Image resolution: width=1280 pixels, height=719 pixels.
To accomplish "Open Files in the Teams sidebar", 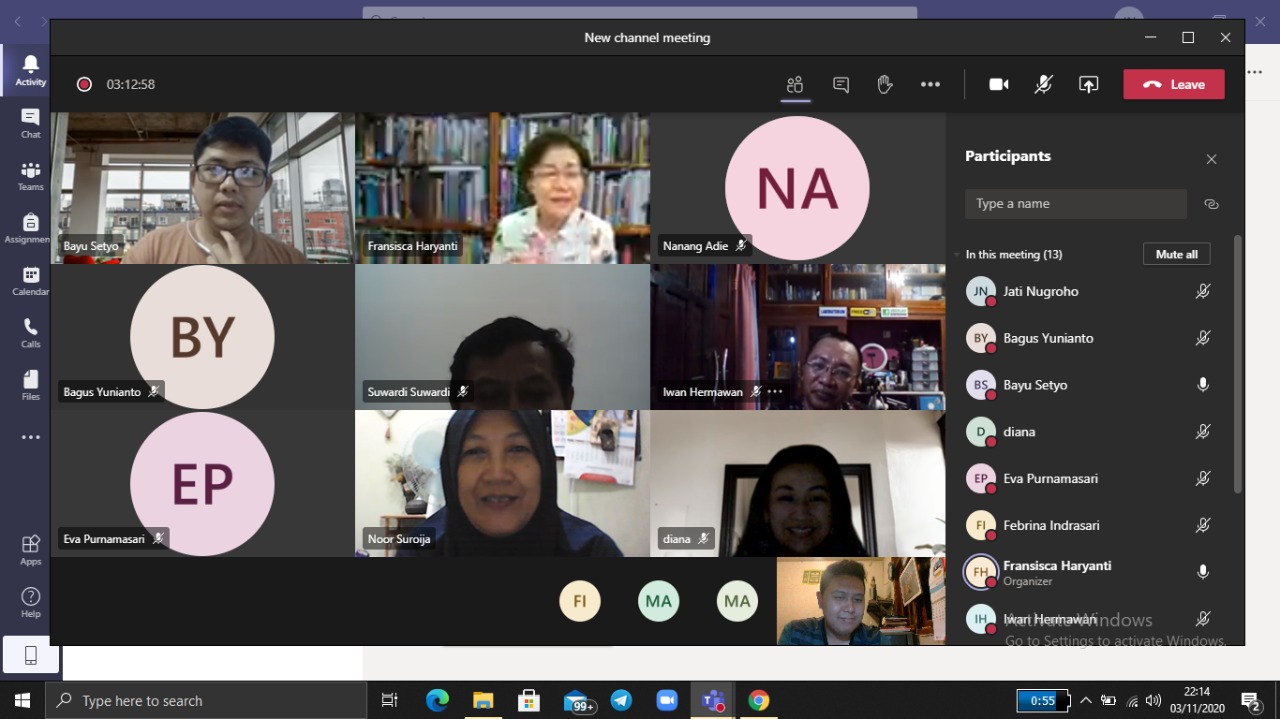I will [30, 385].
